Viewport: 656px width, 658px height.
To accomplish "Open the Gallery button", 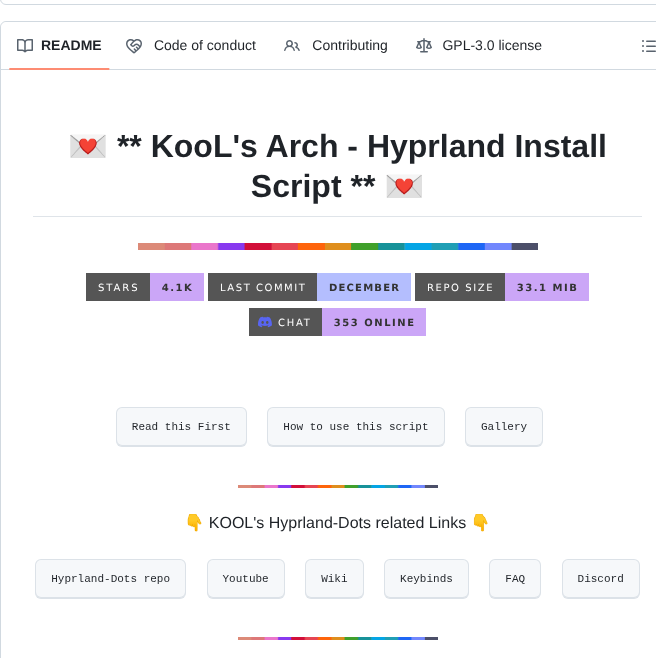I will [504, 427].
